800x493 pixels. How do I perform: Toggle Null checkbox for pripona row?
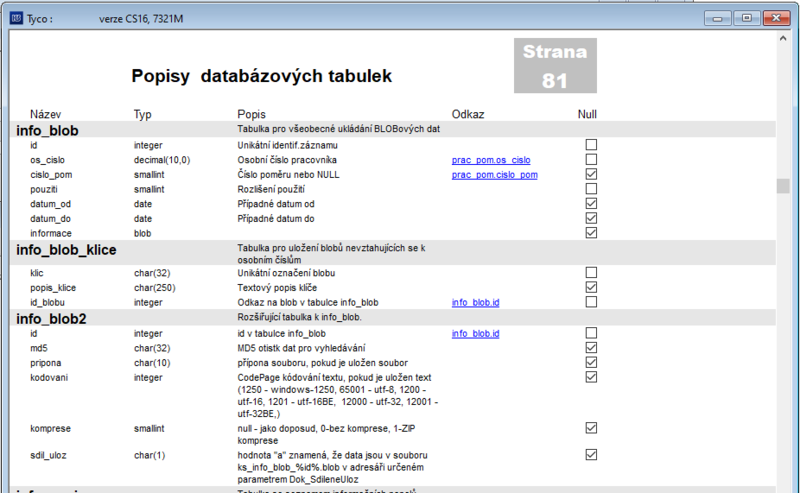(591, 362)
